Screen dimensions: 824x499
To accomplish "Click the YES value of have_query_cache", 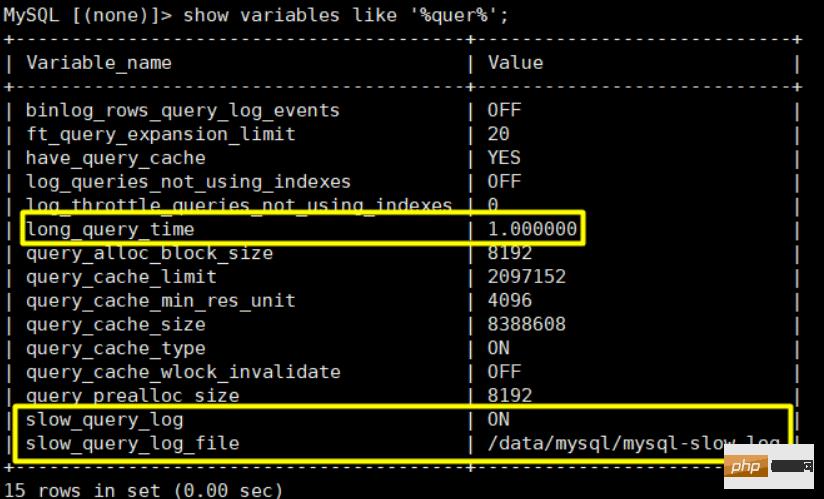I will click(504, 158).
